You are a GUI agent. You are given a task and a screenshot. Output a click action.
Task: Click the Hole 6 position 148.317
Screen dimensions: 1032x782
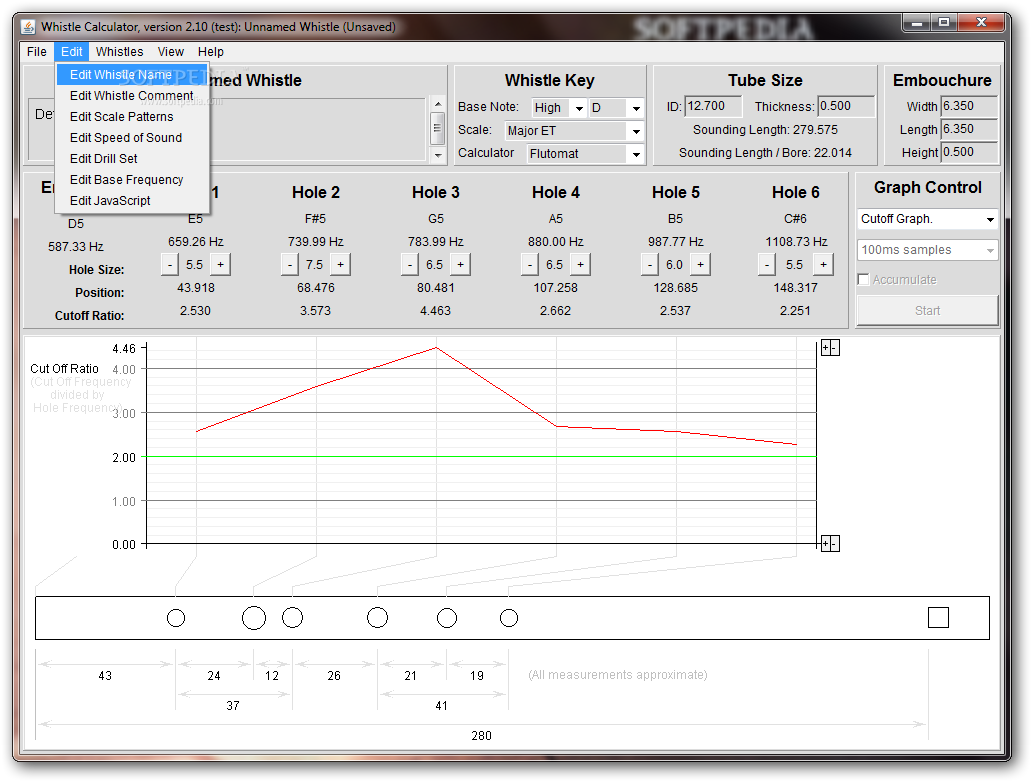click(795, 288)
